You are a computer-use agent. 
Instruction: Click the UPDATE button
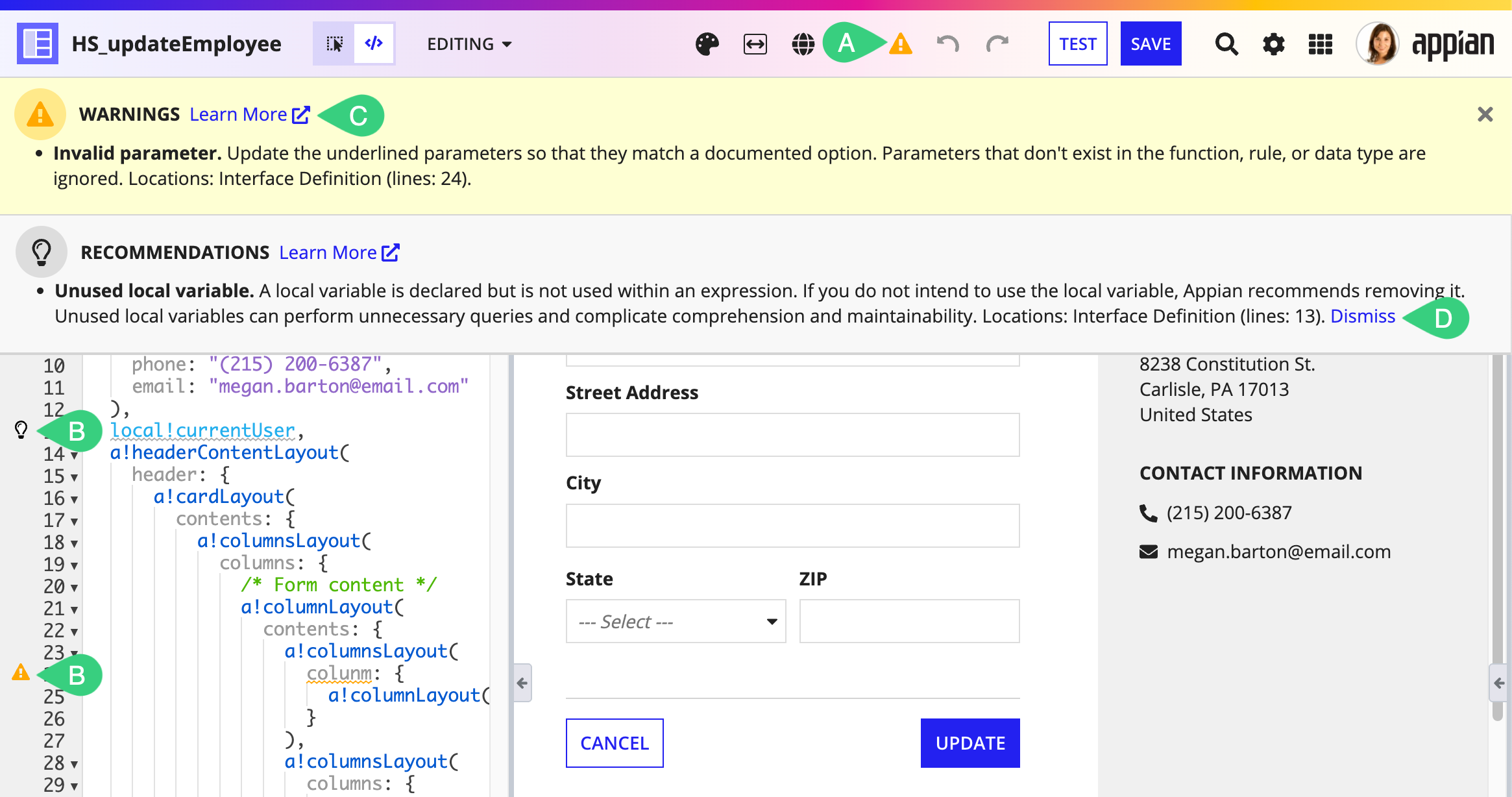pyautogui.click(x=970, y=743)
